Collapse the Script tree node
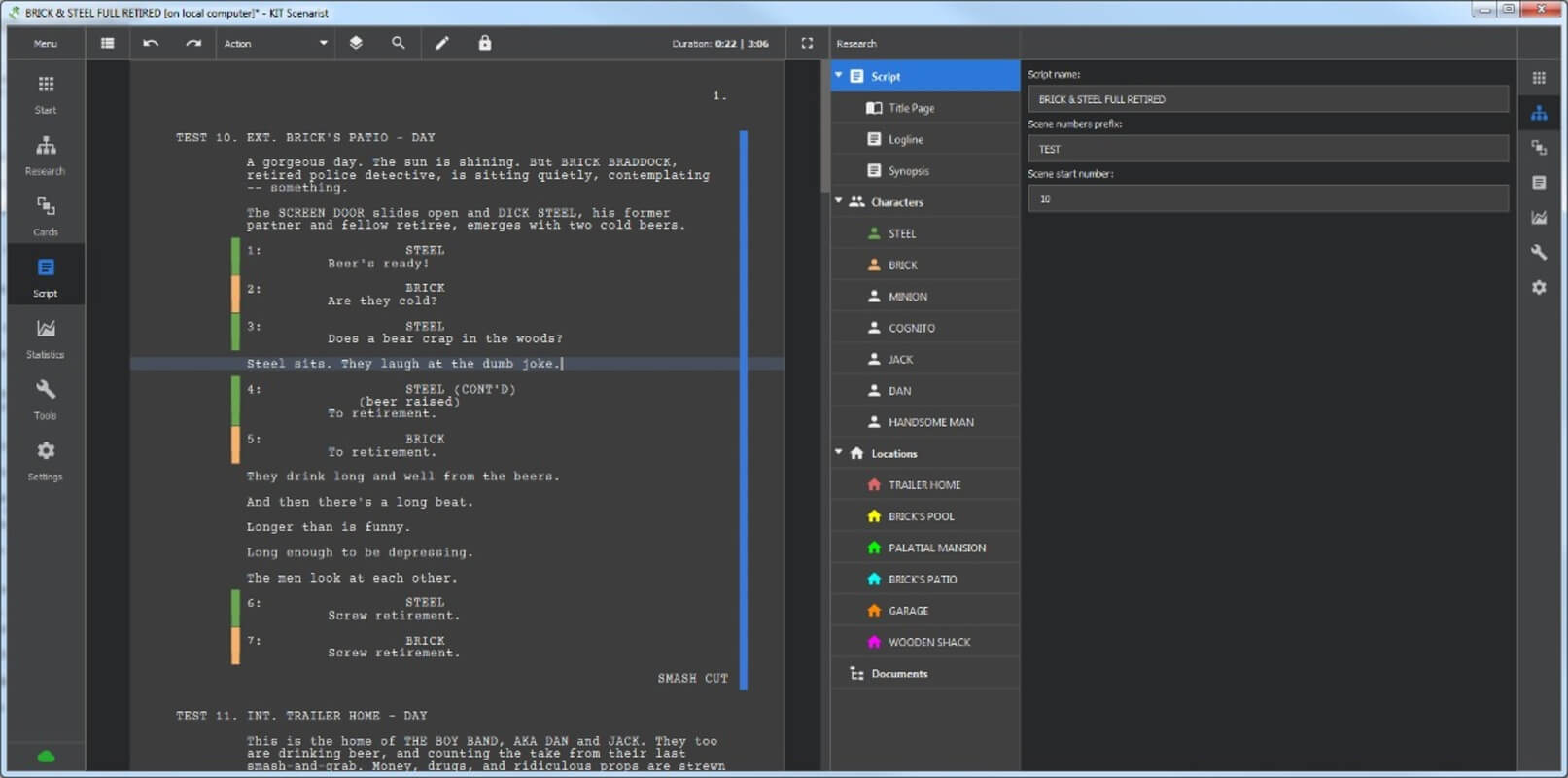The height and width of the screenshot is (778, 1568). [839, 76]
